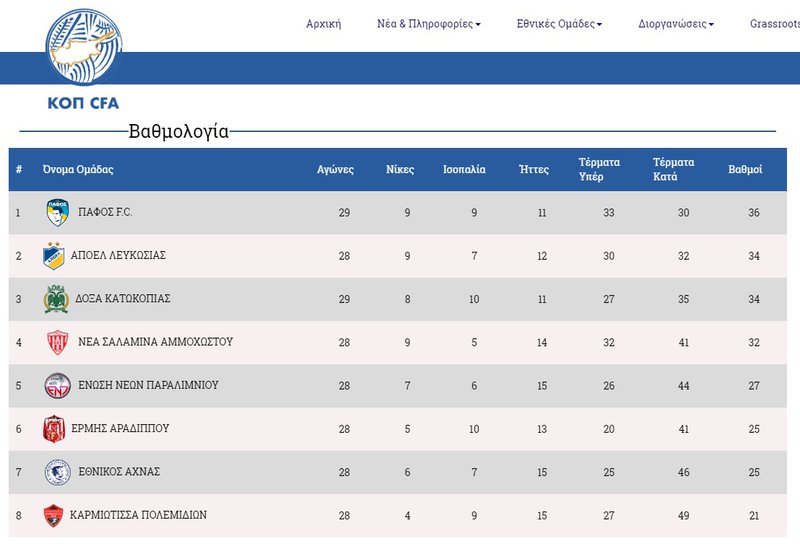Click the Όνομα Ομάδας column header

78,169
